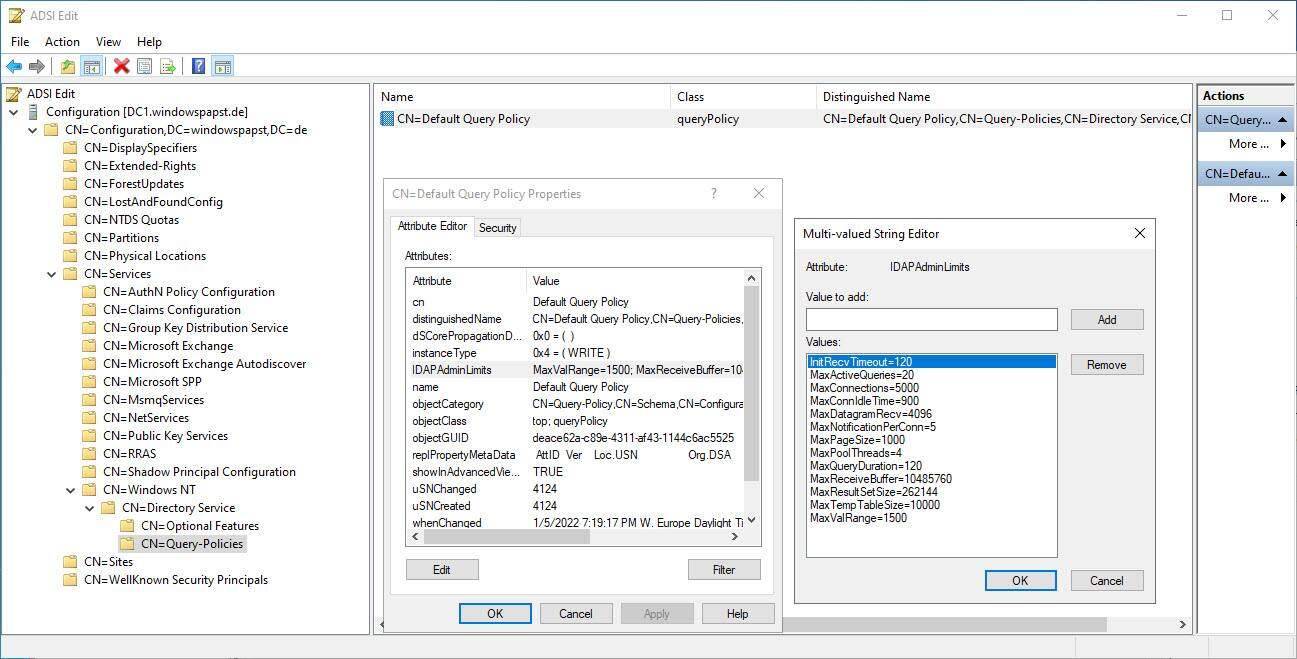Click the Back arrow toolbar icon
This screenshot has width=1297, height=659.
click(14, 67)
